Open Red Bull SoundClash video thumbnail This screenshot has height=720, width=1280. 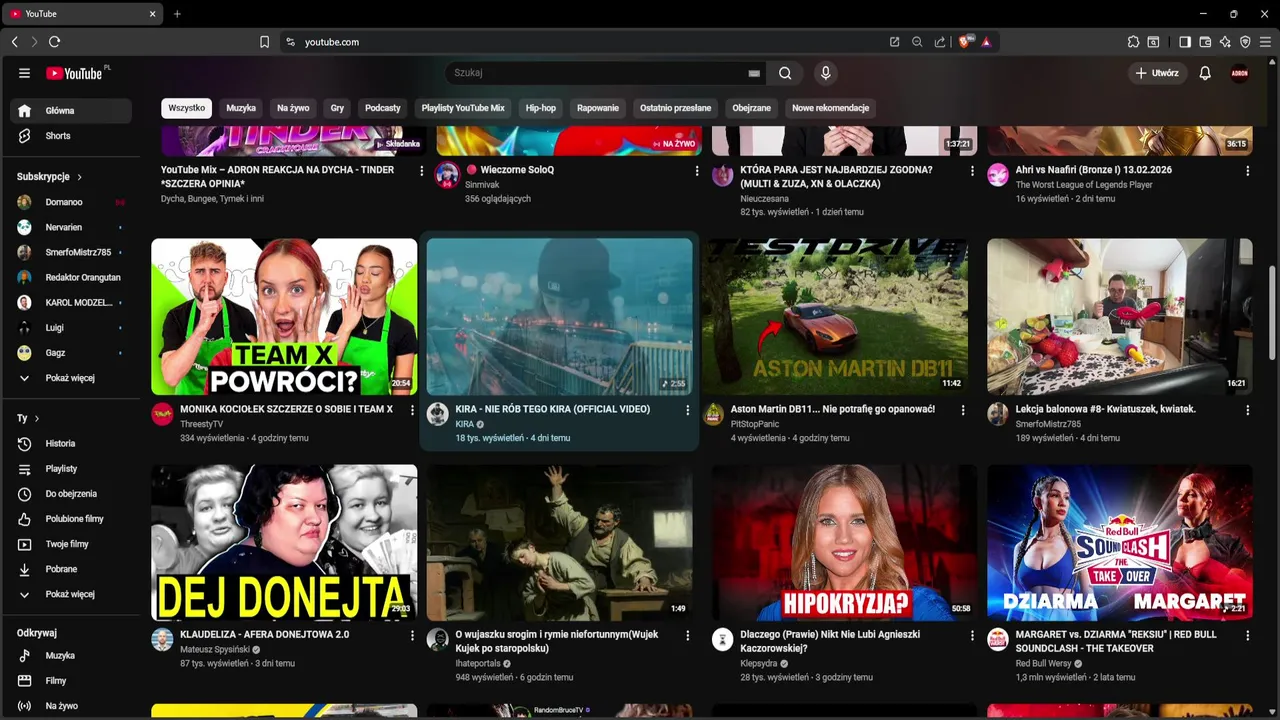1120,542
